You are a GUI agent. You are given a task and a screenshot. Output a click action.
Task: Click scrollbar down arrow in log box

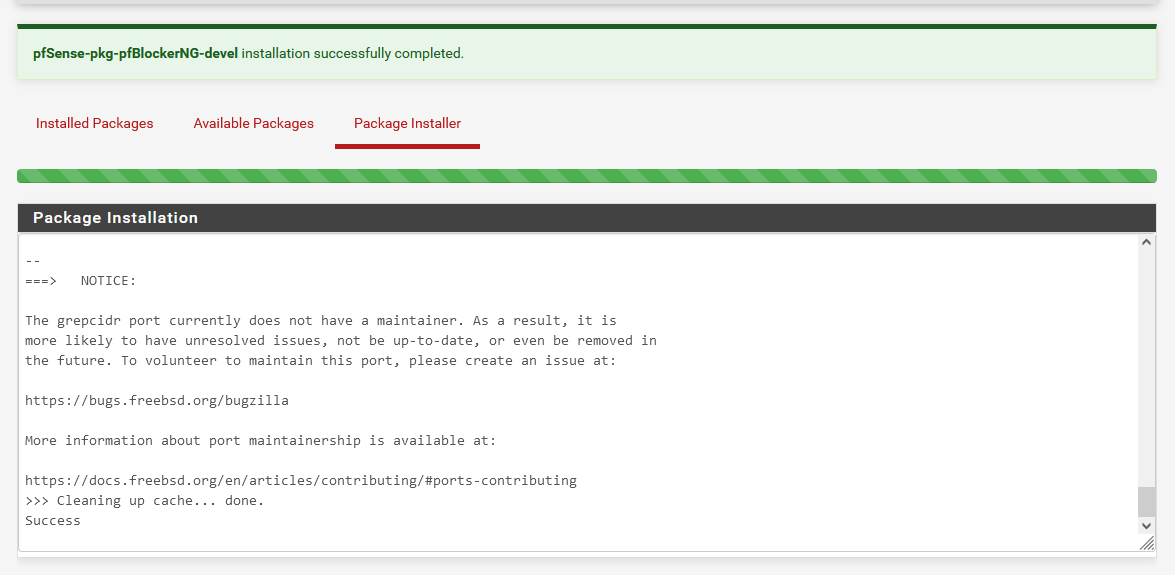(1146, 527)
